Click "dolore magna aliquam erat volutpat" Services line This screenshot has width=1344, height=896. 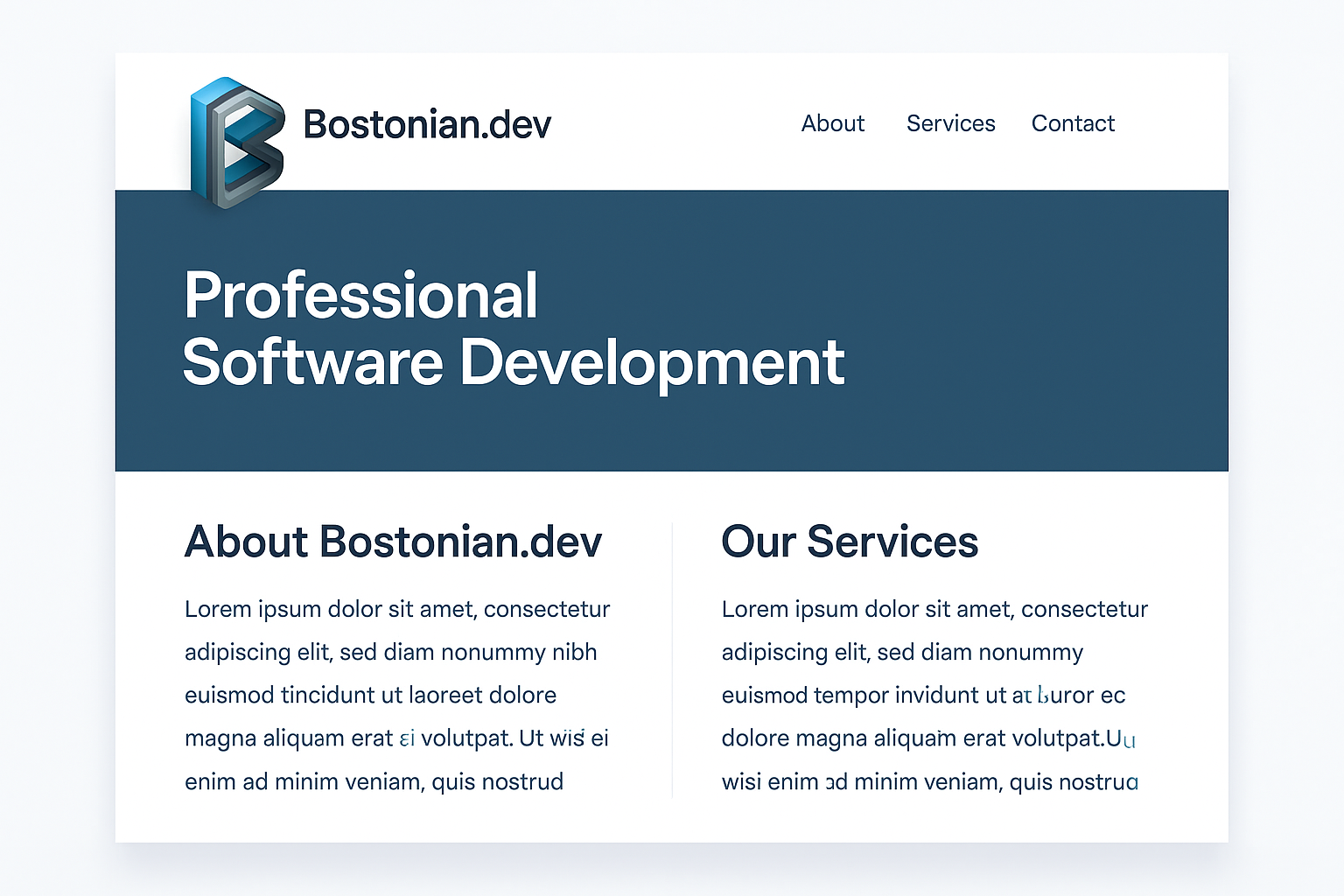coord(927,738)
